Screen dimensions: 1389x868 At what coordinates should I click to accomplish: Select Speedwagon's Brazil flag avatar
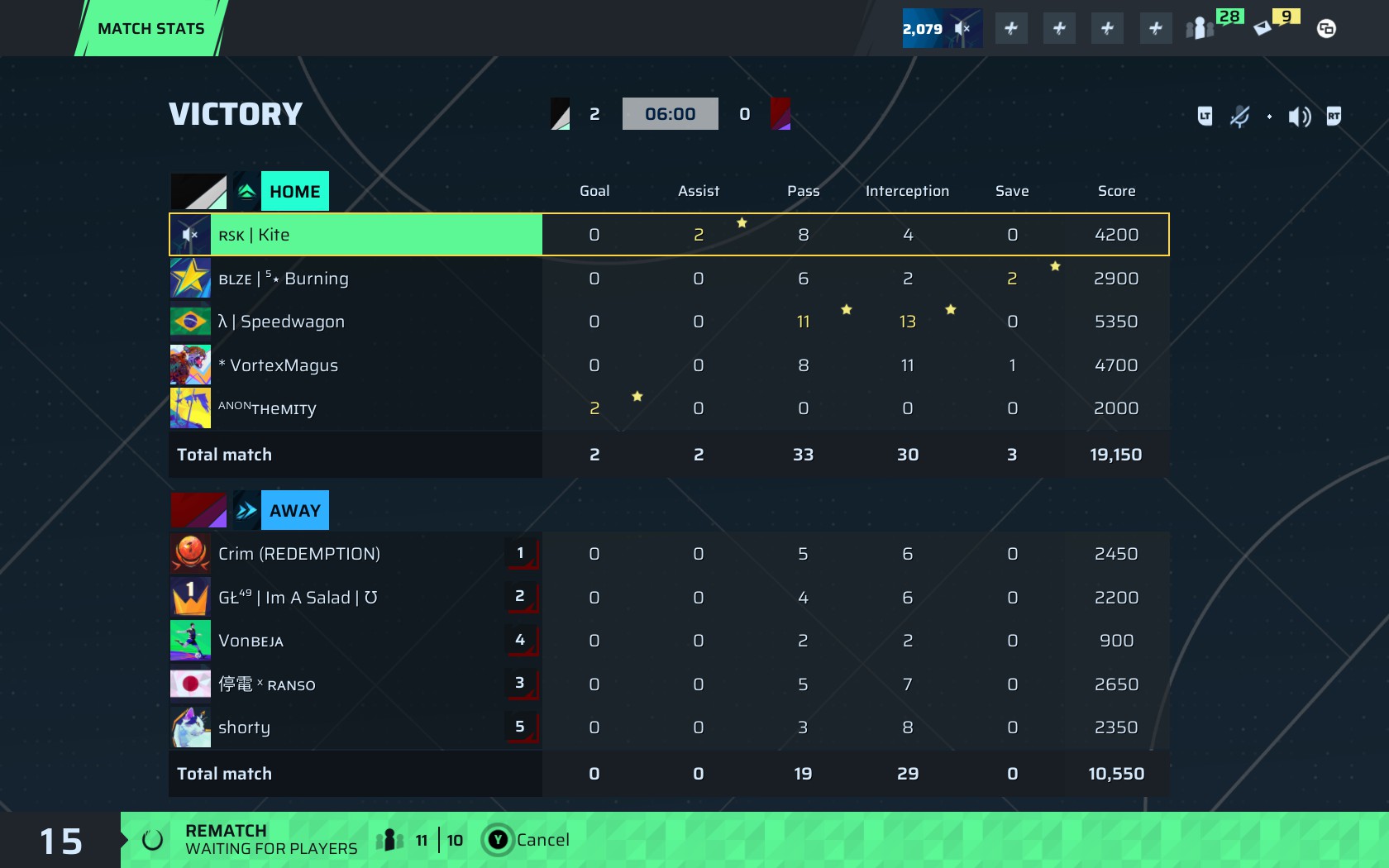pyautogui.click(x=190, y=322)
